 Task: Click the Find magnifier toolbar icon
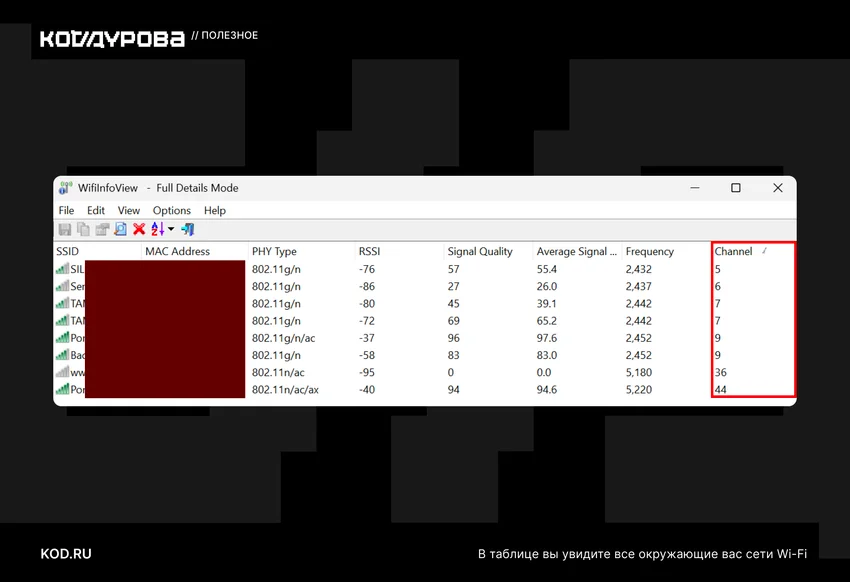(120, 229)
